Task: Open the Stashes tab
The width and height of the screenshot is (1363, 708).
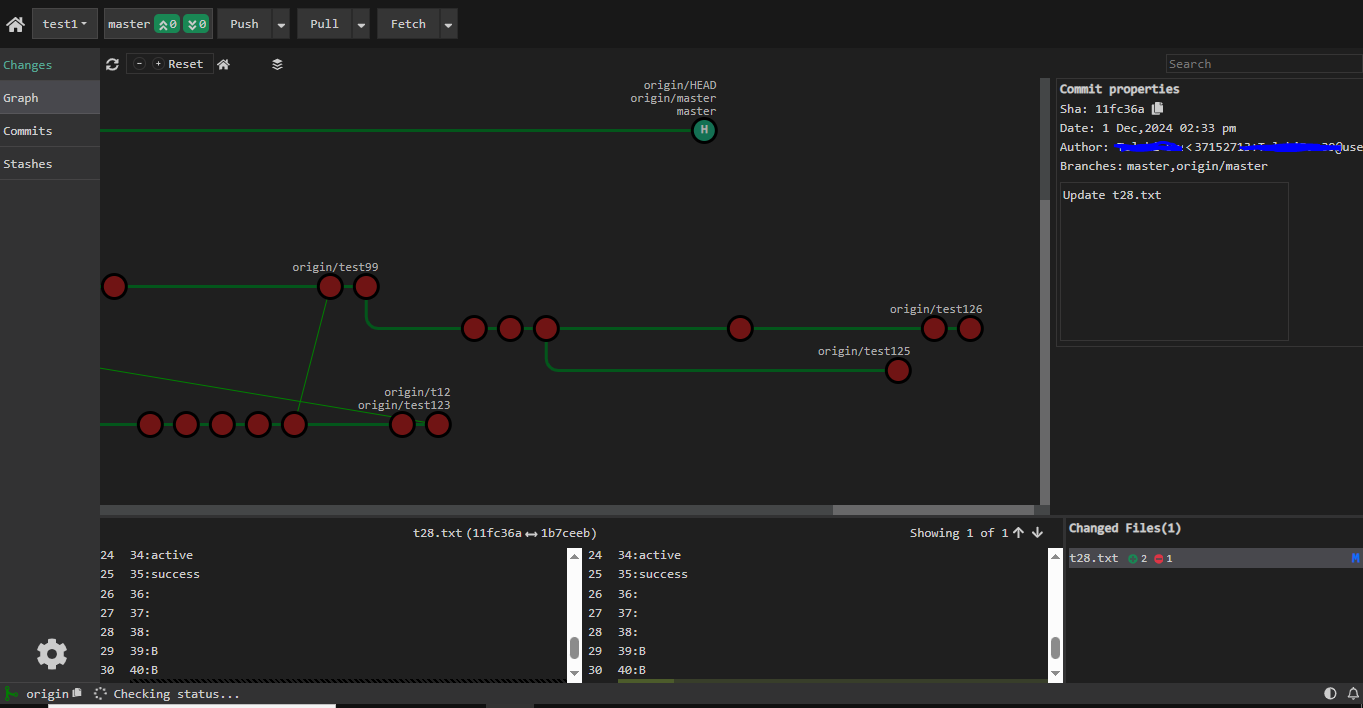Action: click(x=50, y=164)
